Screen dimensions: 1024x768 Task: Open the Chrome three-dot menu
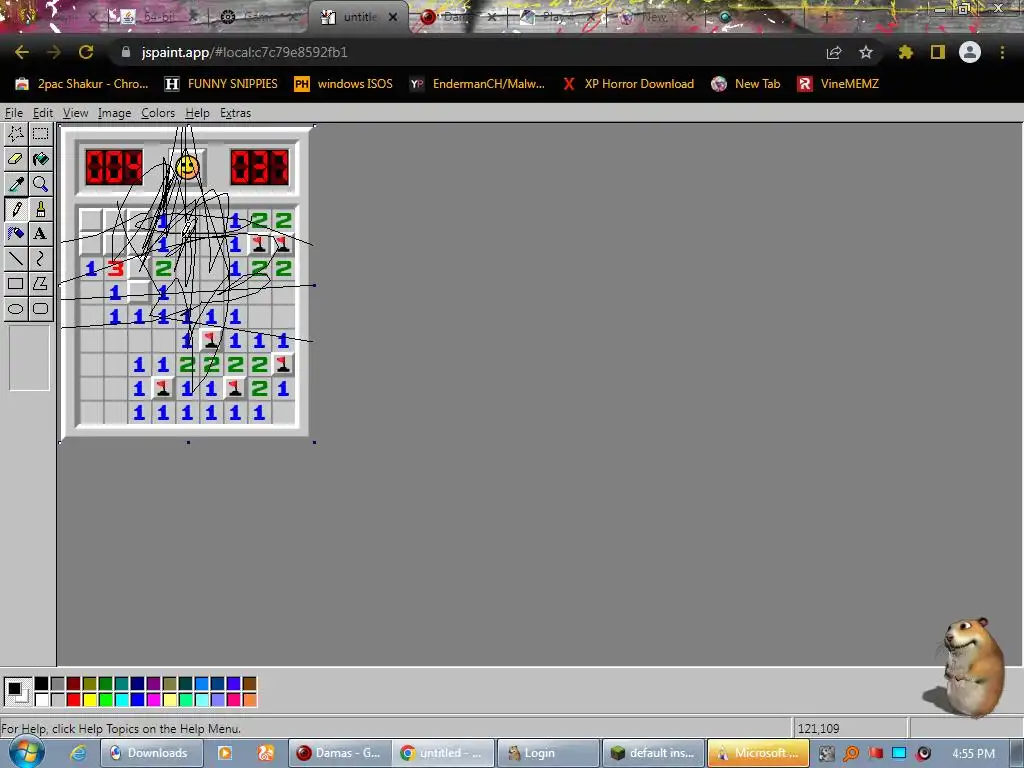click(1002, 52)
